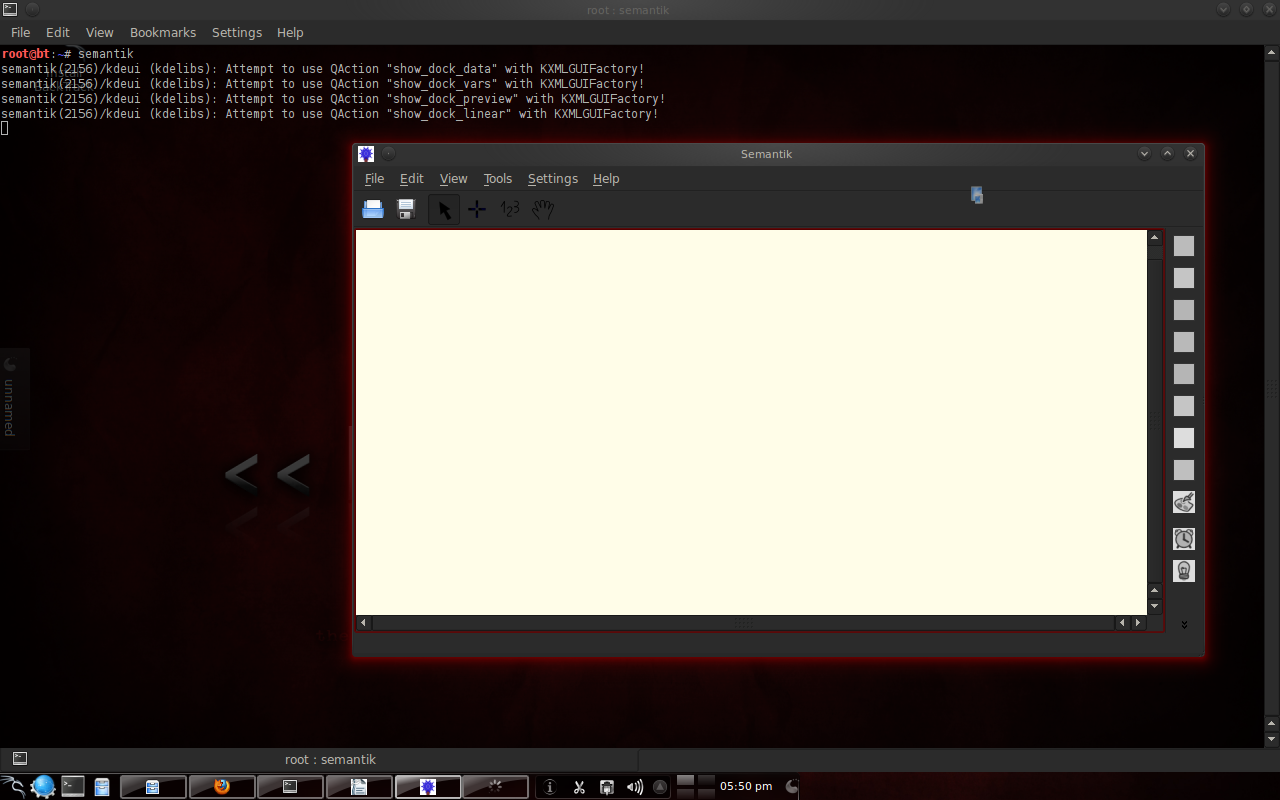Switch to the document editor task button
The height and width of the screenshot is (800, 1280).
359,787
